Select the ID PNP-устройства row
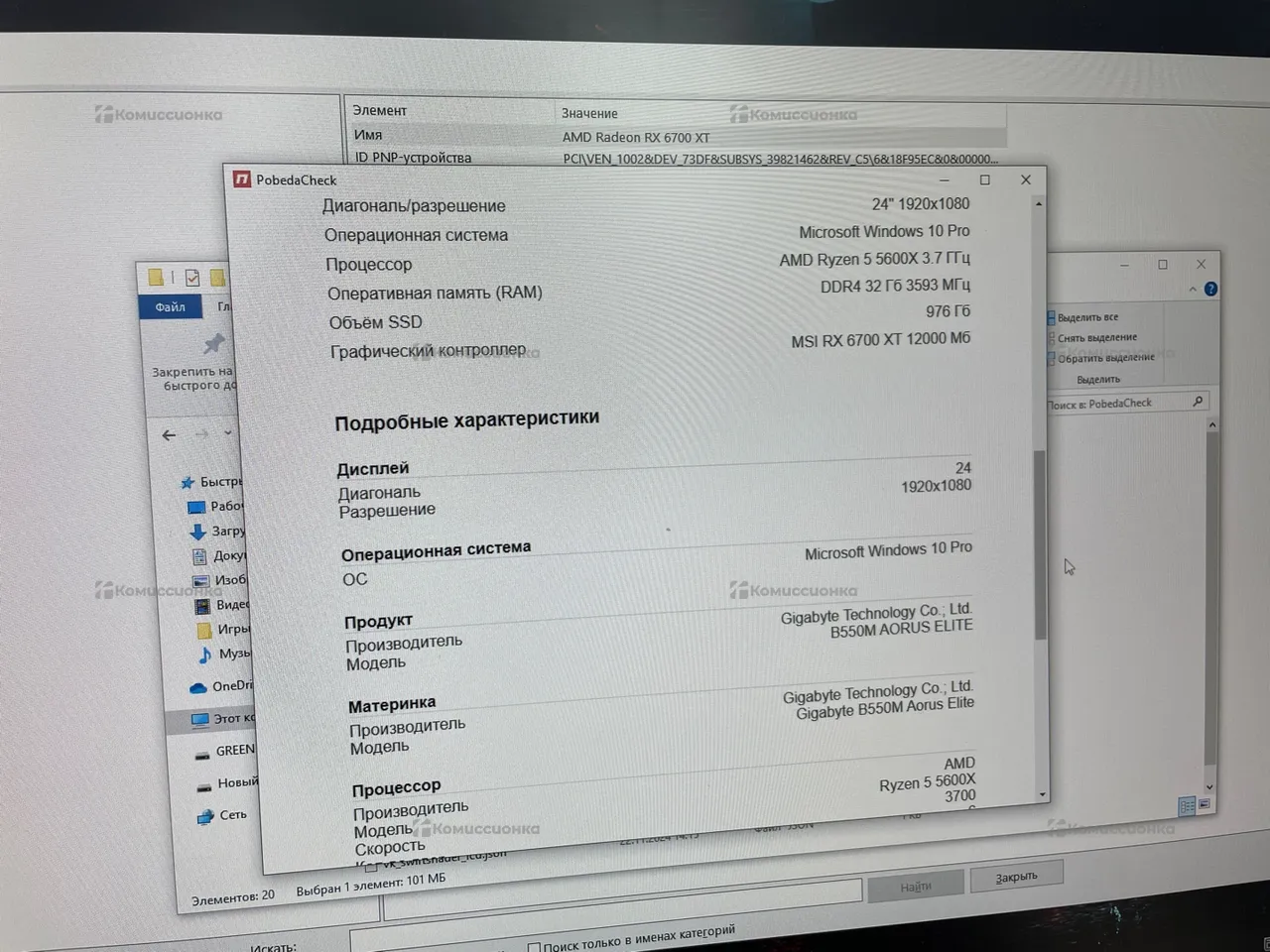This screenshot has width=1270, height=952. coord(678,158)
